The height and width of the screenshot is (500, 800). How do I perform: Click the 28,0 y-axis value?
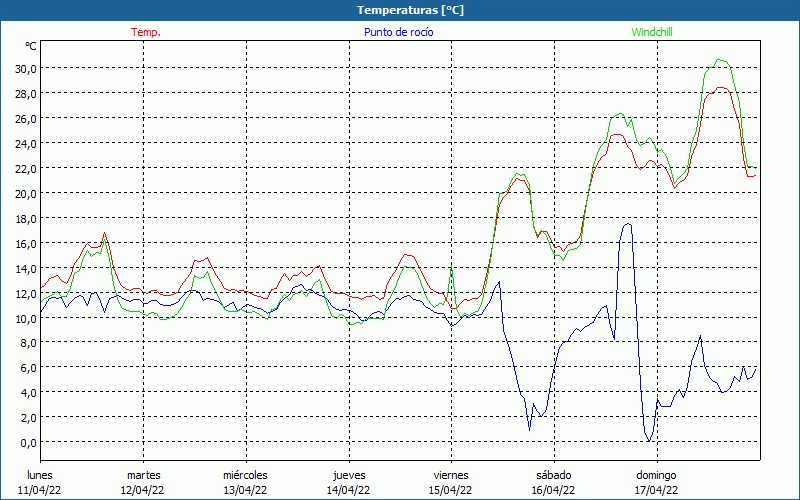click(26, 93)
